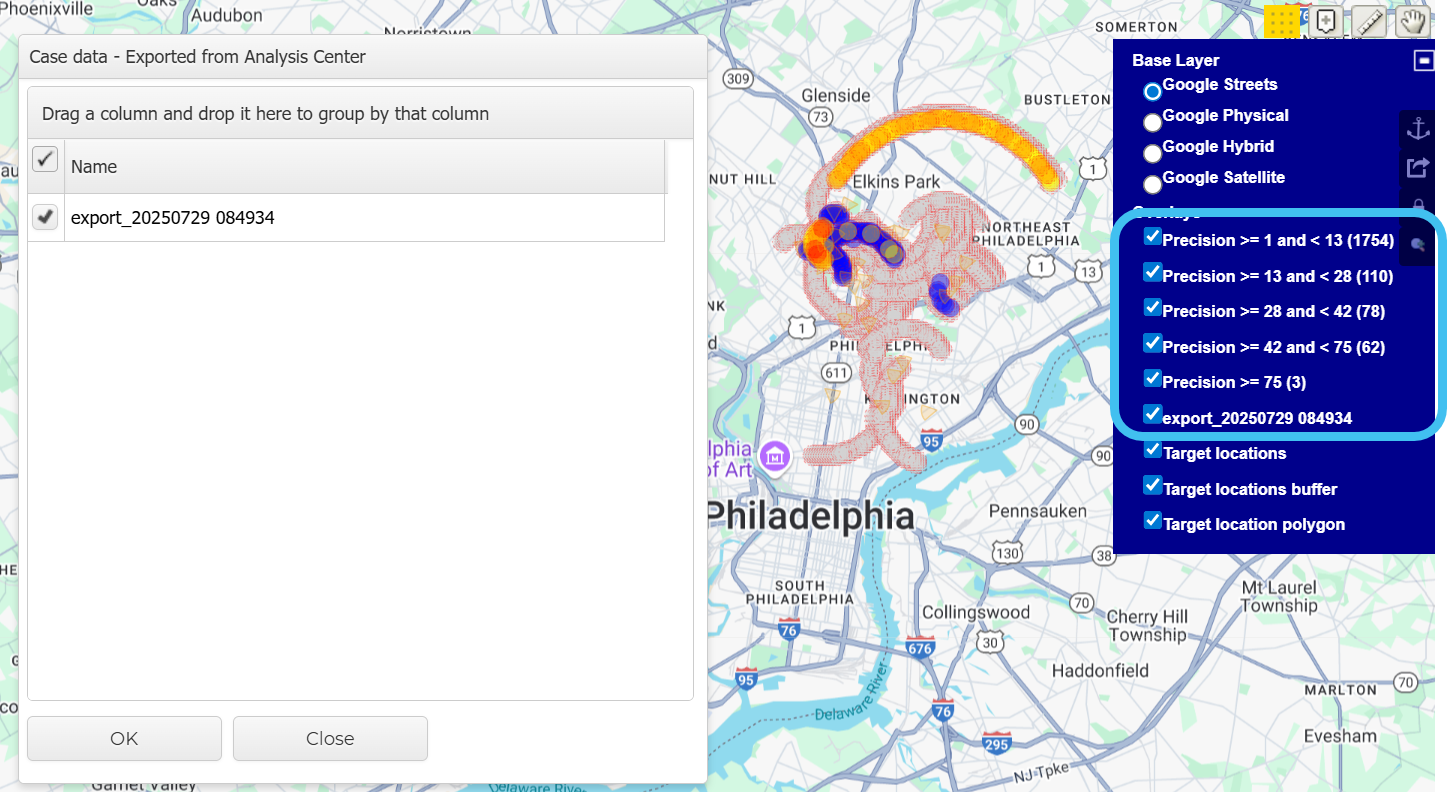Viewport: 1447px width, 792px height.
Task: Click the add placemark tool icon
Action: tap(1326, 21)
